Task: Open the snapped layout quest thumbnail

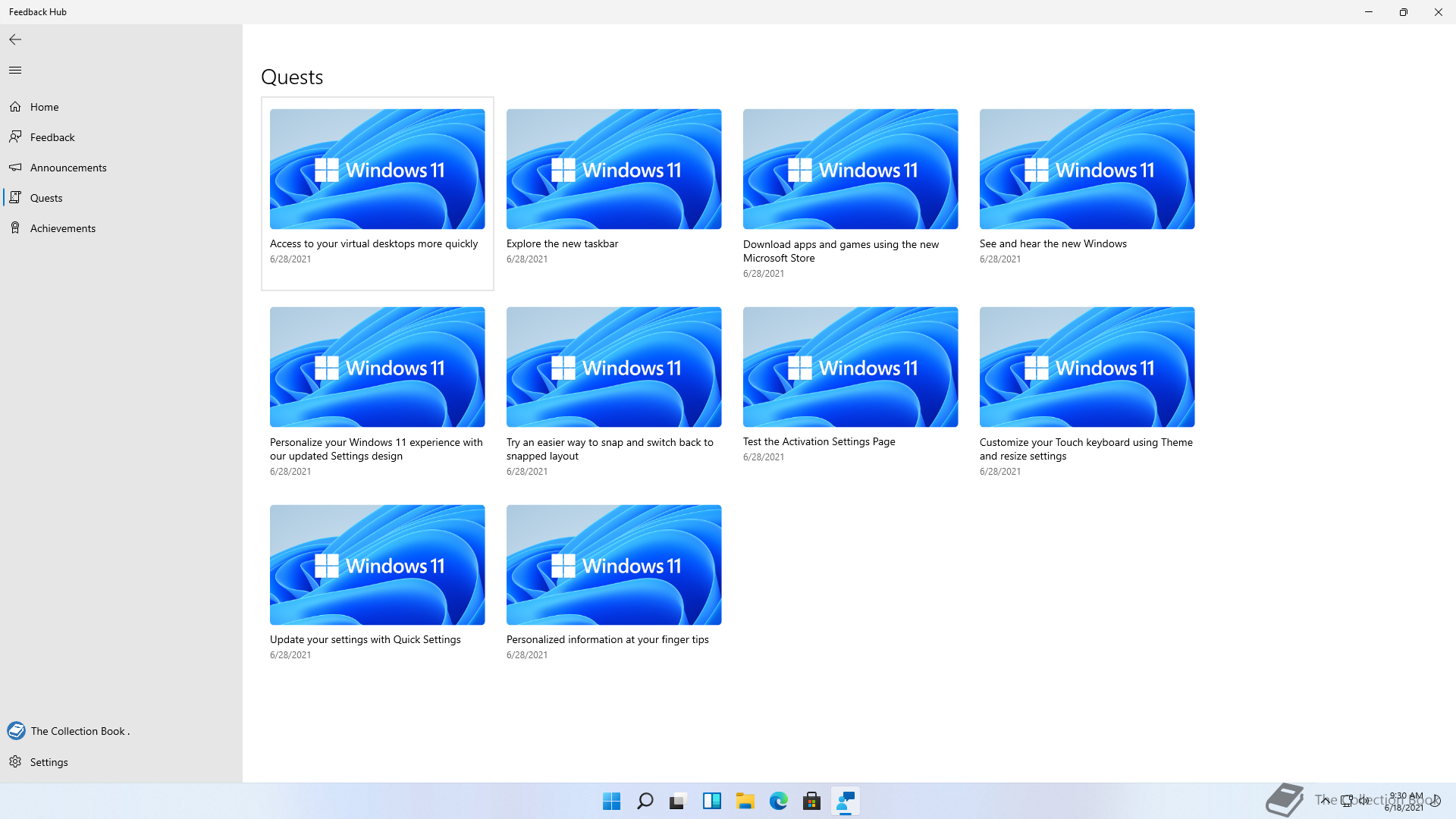Action: coord(613,367)
